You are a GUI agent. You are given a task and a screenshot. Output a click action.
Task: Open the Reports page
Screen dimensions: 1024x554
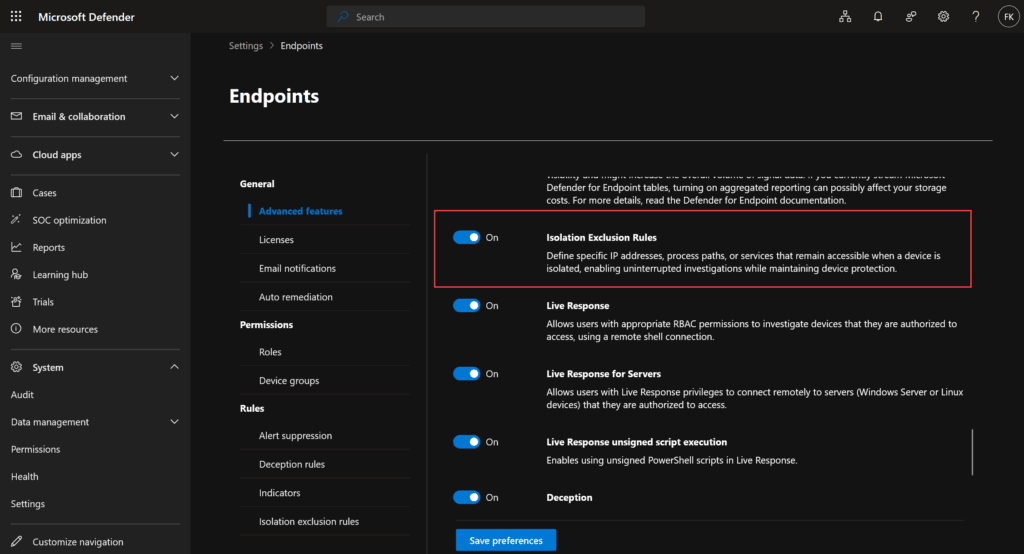(48, 248)
